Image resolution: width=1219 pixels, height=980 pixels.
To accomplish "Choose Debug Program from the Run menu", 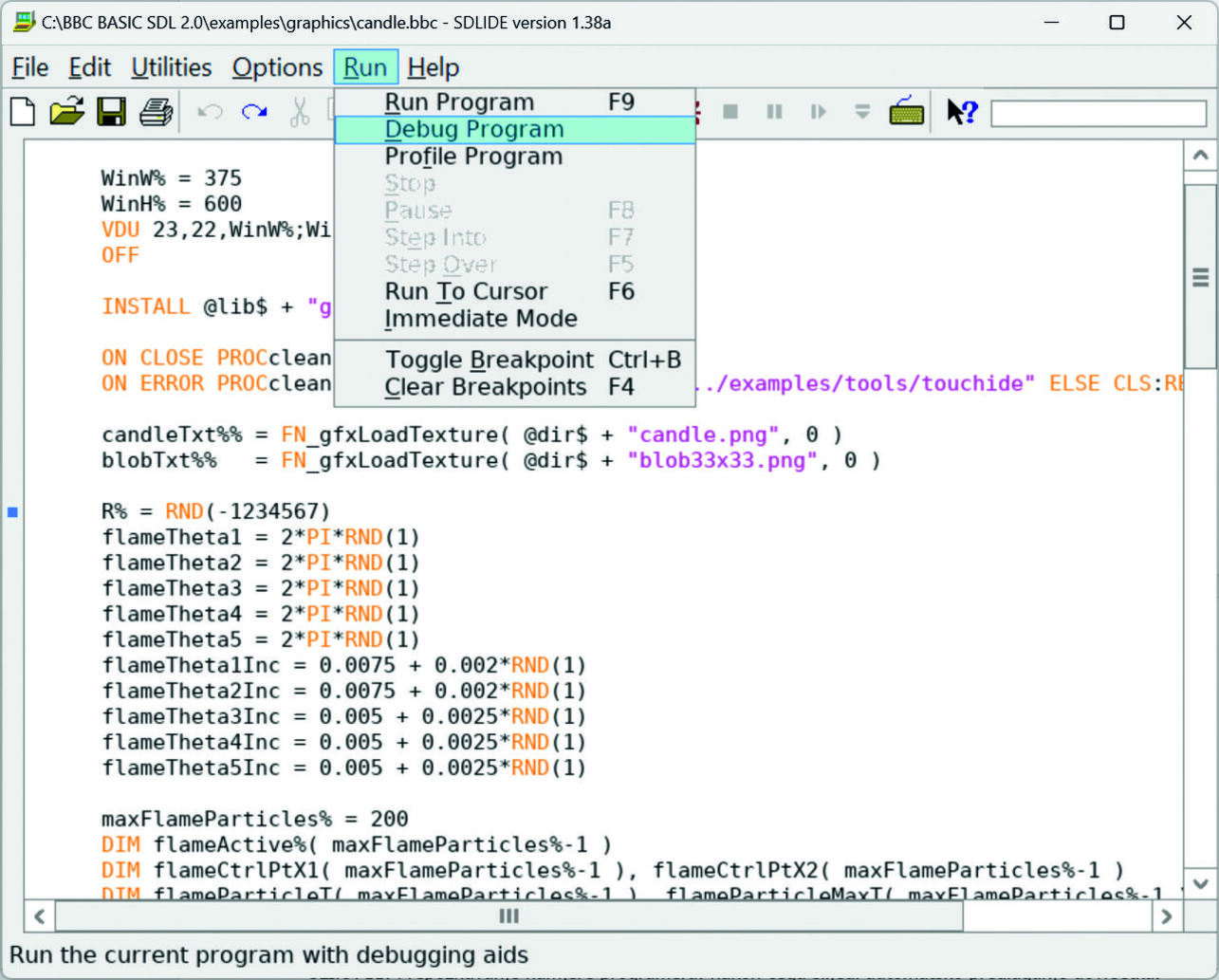I will click(x=515, y=130).
